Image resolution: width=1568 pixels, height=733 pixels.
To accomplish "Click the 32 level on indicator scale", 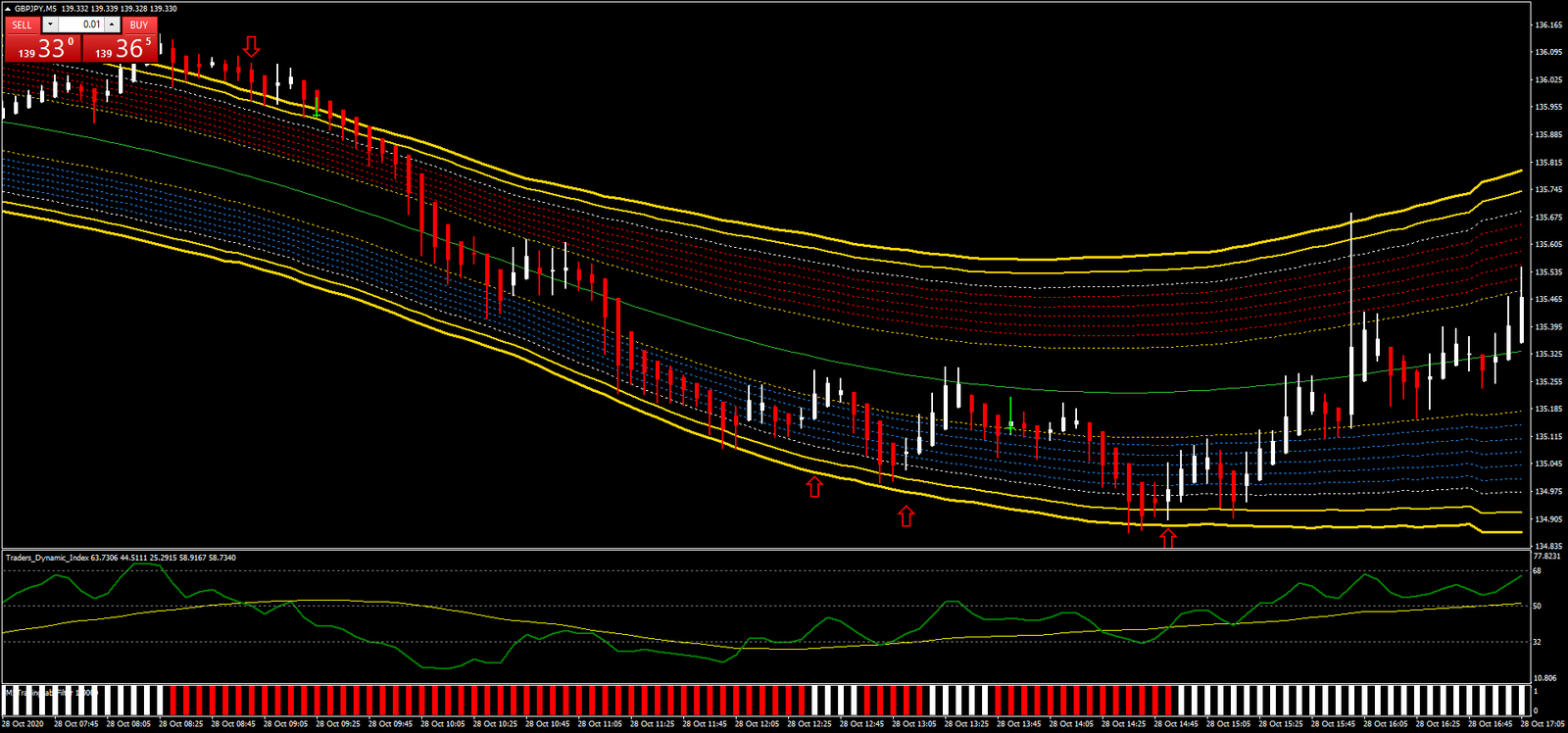I will [x=1537, y=642].
